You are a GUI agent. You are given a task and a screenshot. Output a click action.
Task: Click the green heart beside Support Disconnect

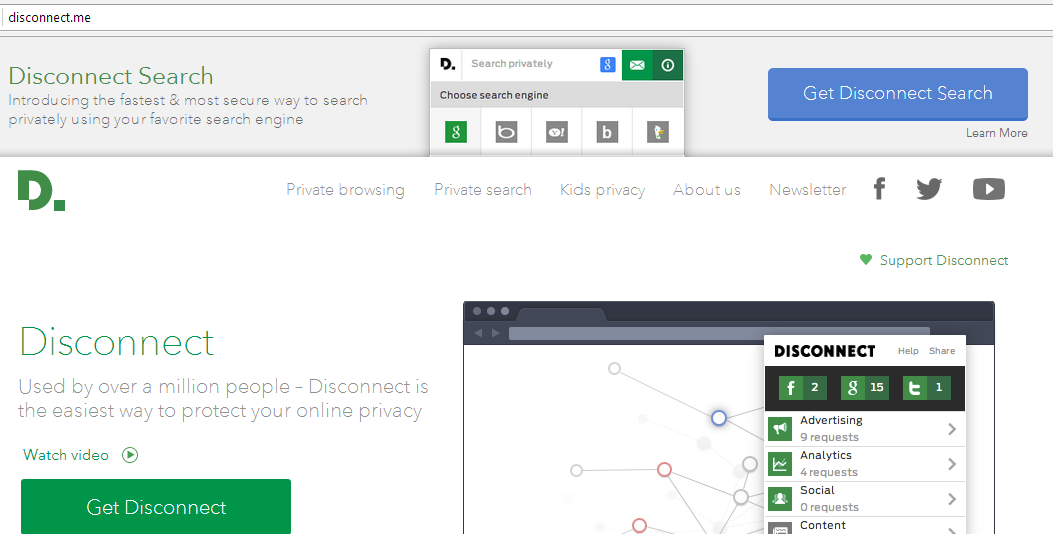(x=866, y=259)
